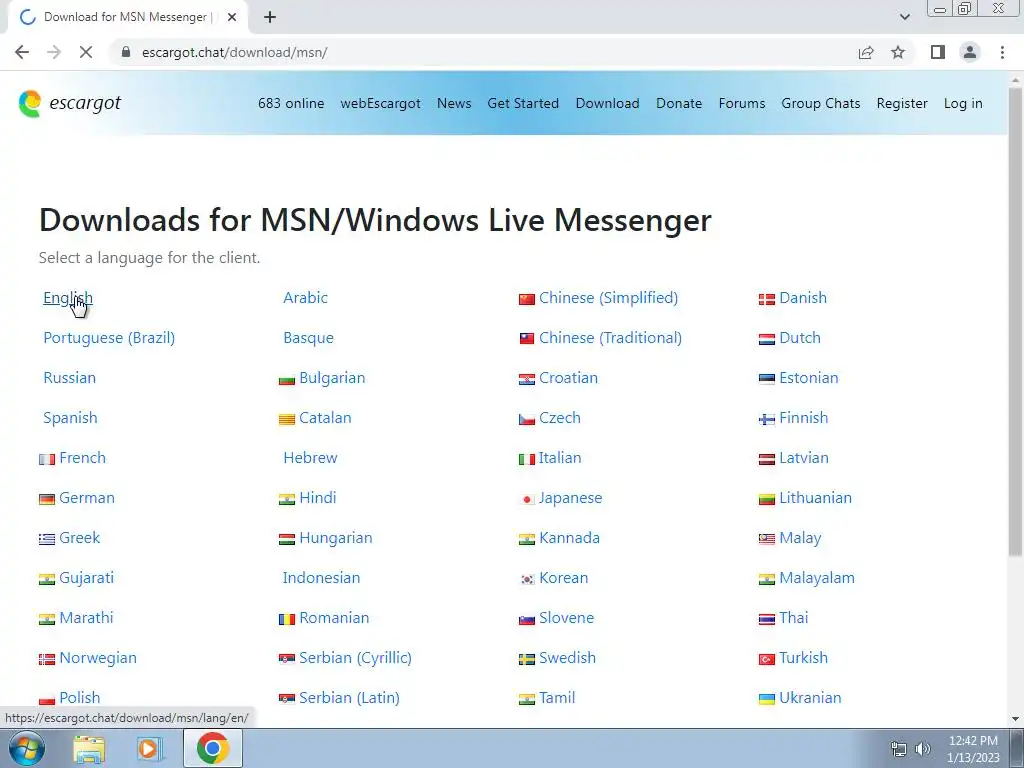The image size is (1024, 768).
Task: Select the Malayalam language link
Action: pos(817,577)
